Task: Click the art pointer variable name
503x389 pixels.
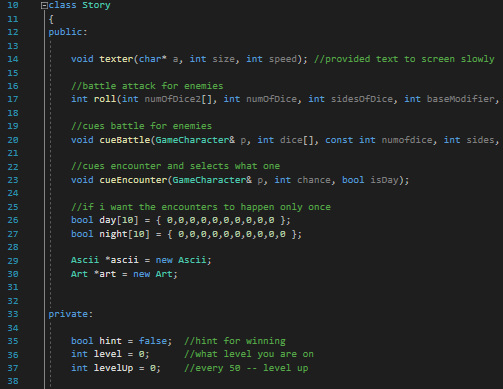Action: [108, 274]
